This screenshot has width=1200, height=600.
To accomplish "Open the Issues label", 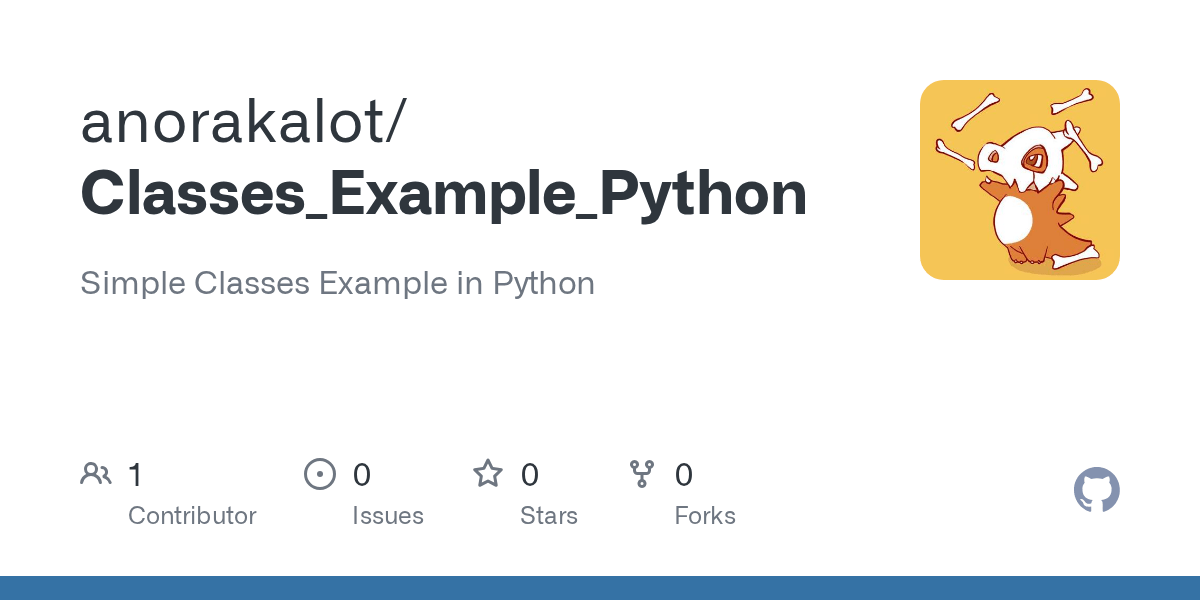I will click(388, 516).
